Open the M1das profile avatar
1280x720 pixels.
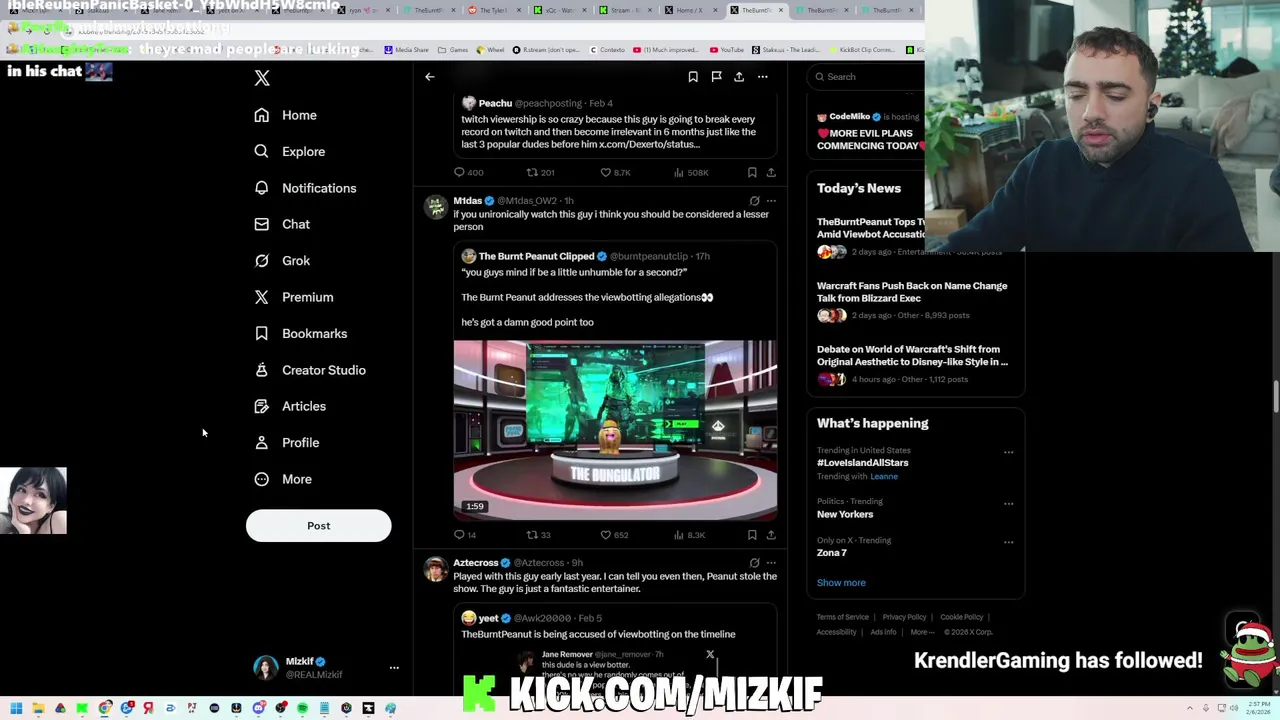pyautogui.click(x=435, y=207)
